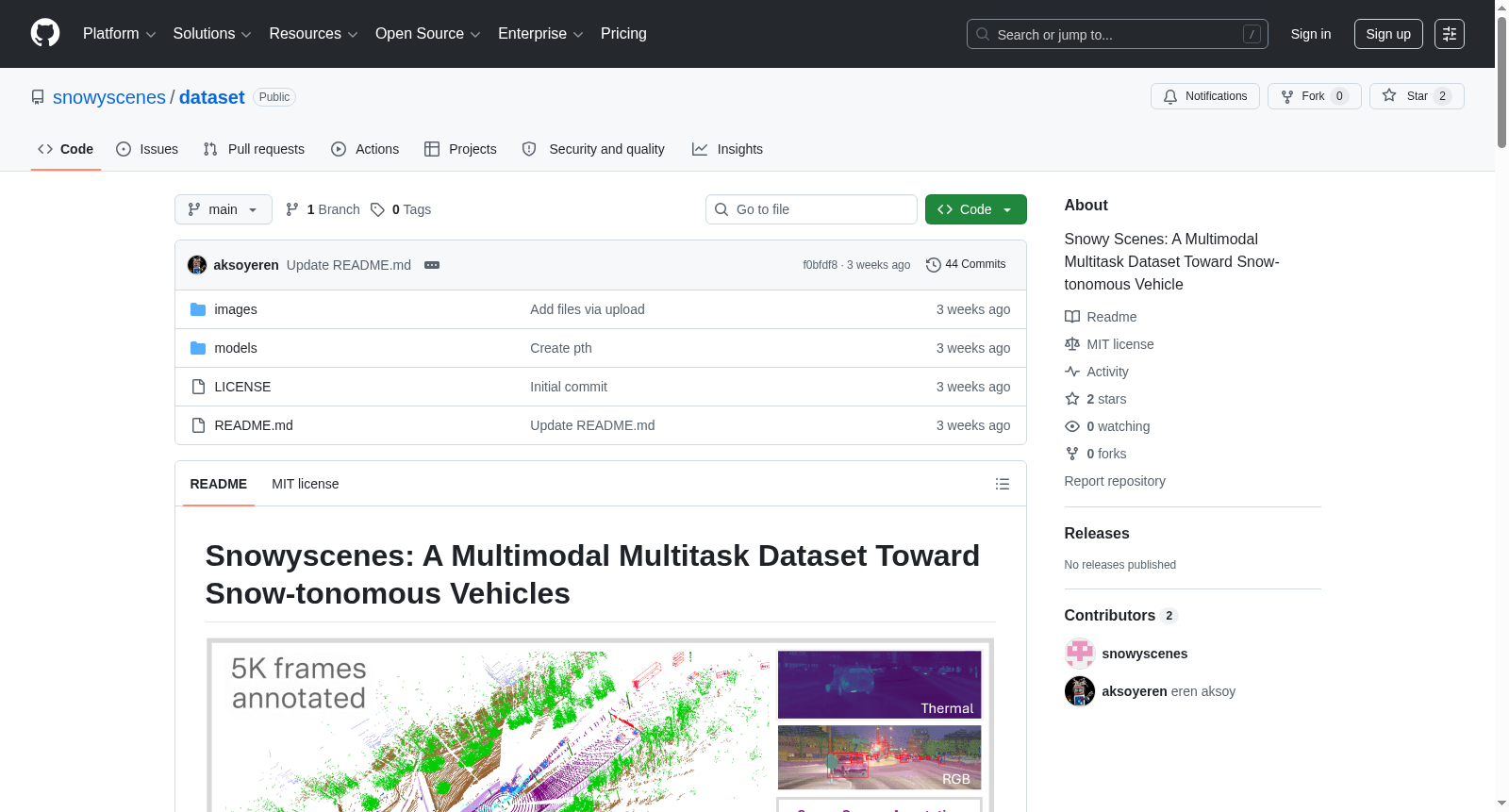View the 0 watching link
Image resolution: width=1509 pixels, height=812 pixels.
[1107, 426]
